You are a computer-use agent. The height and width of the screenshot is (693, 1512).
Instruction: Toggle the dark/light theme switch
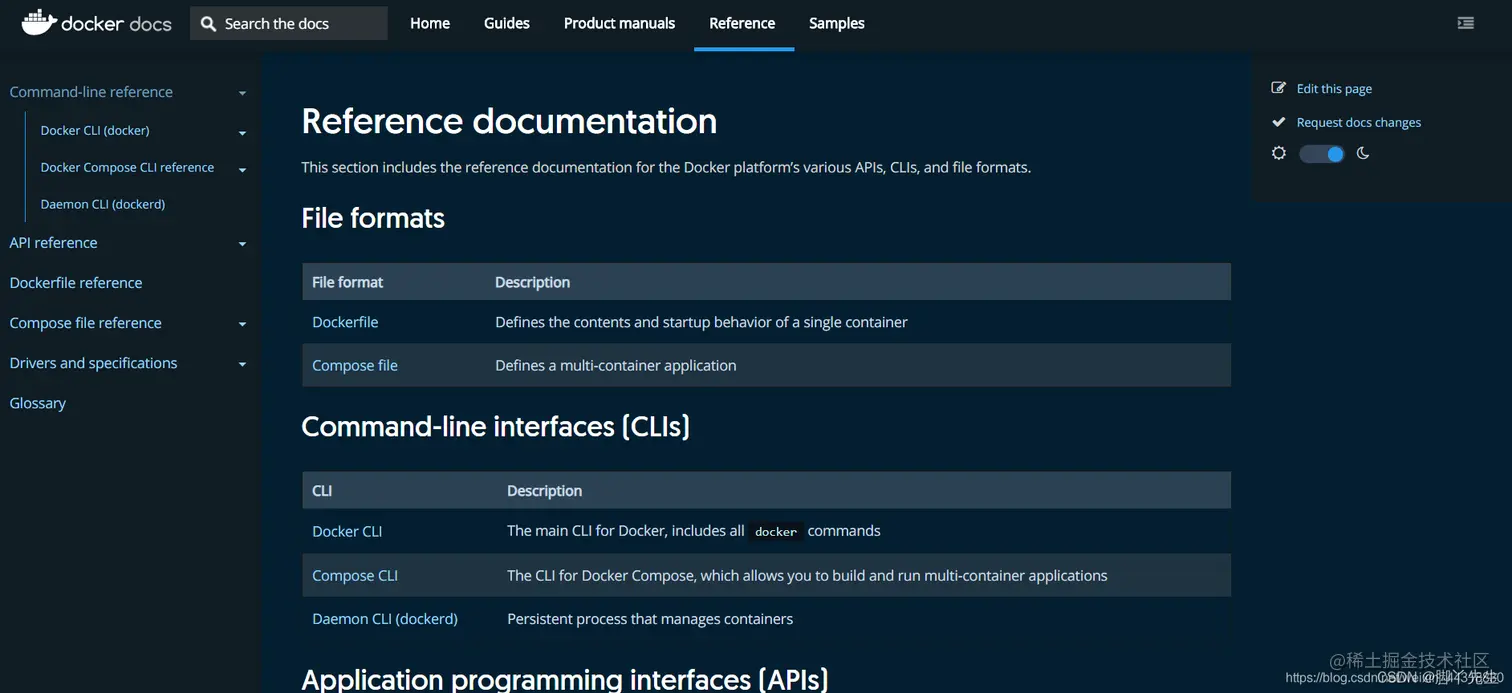coord(1322,154)
